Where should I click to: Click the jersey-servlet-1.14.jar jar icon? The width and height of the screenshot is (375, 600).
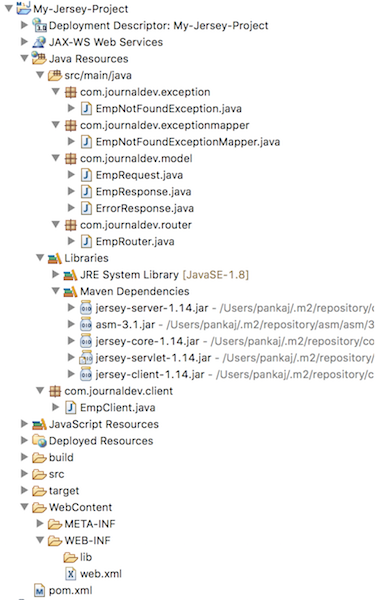pos(86,358)
